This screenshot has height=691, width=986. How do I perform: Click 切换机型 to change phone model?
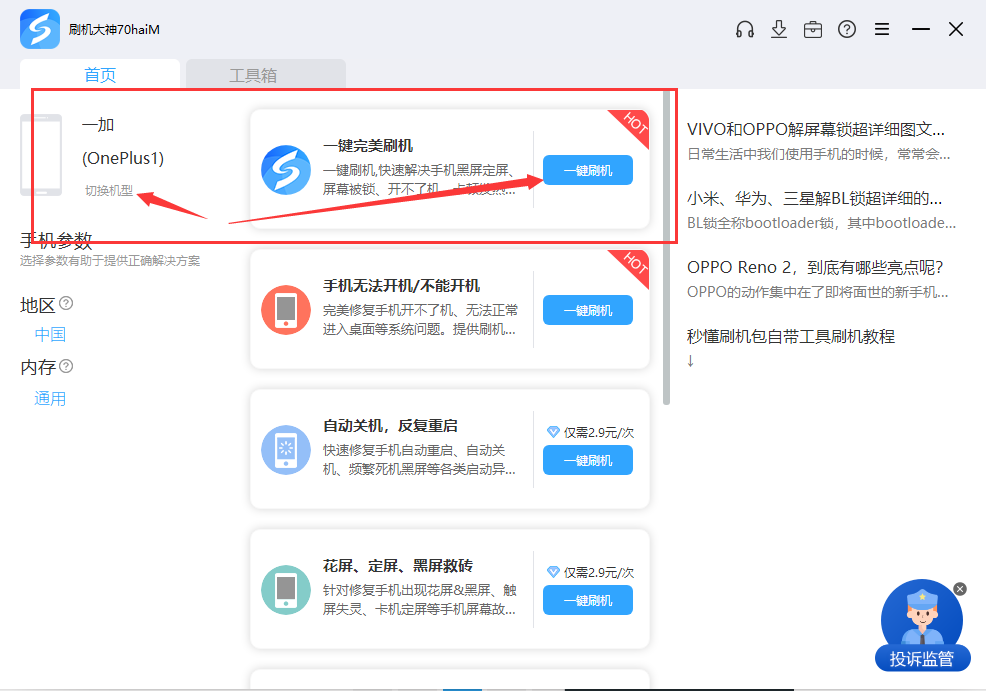click(x=108, y=190)
